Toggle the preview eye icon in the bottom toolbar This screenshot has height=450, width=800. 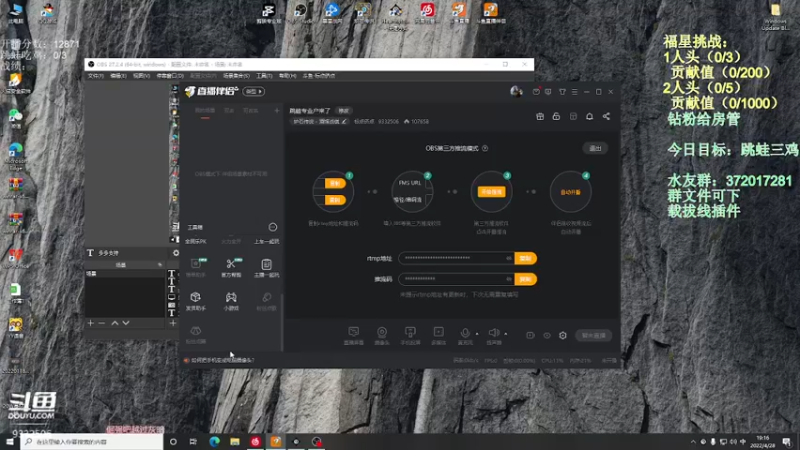click(546, 335)
